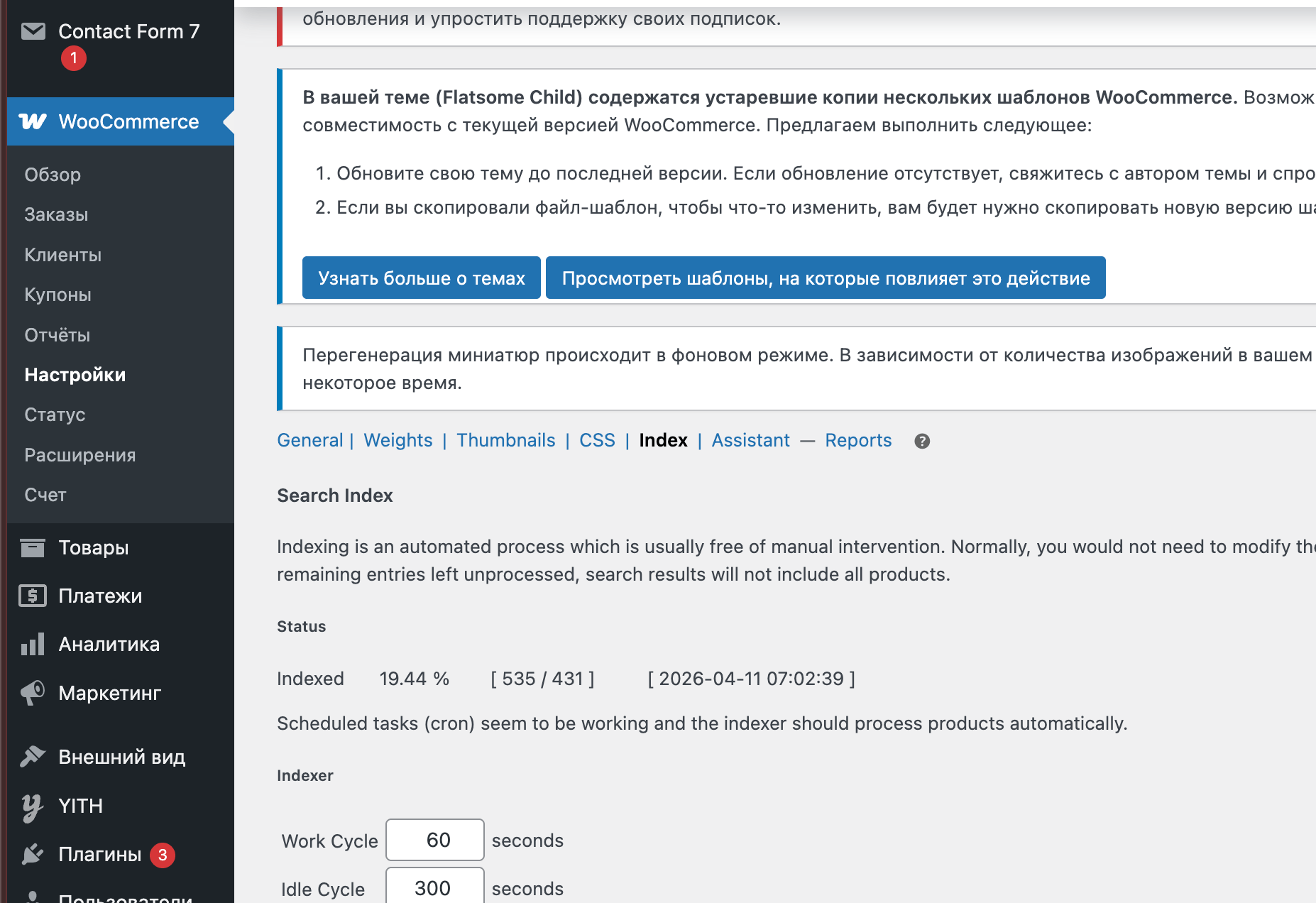The height and width of the screenshot is (903, 1316).
Task: Click the Contact Form 7 notification badge
Action: click(x=74, y=58)
